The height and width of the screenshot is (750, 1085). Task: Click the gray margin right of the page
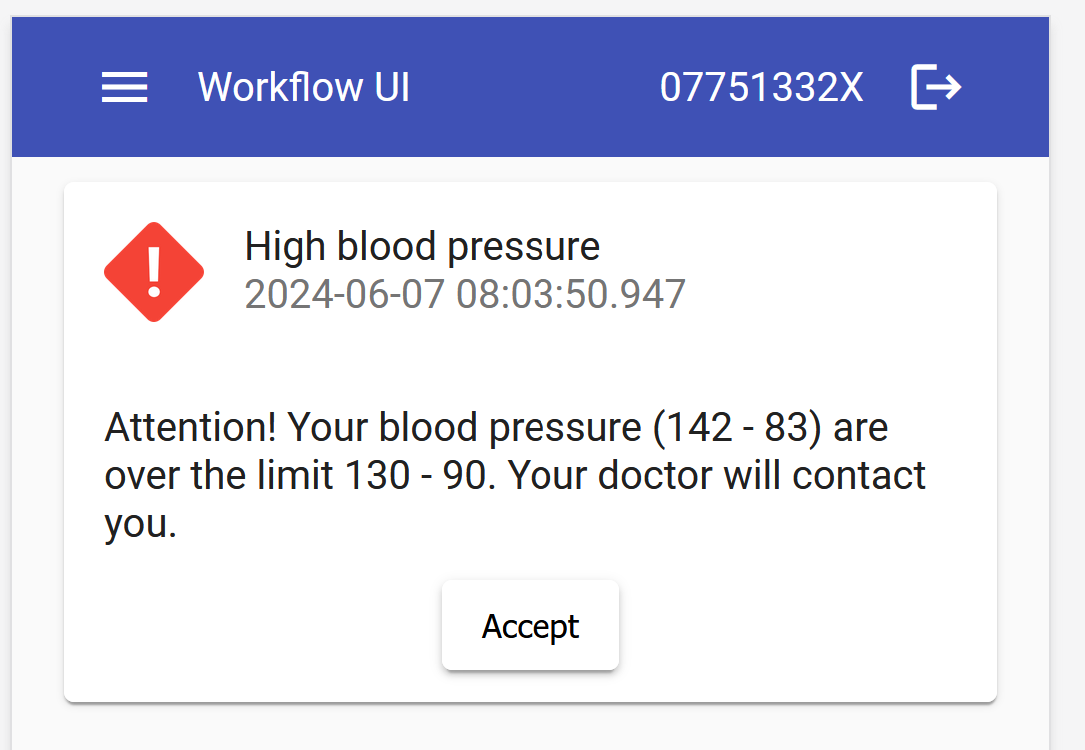point(1067,400)
